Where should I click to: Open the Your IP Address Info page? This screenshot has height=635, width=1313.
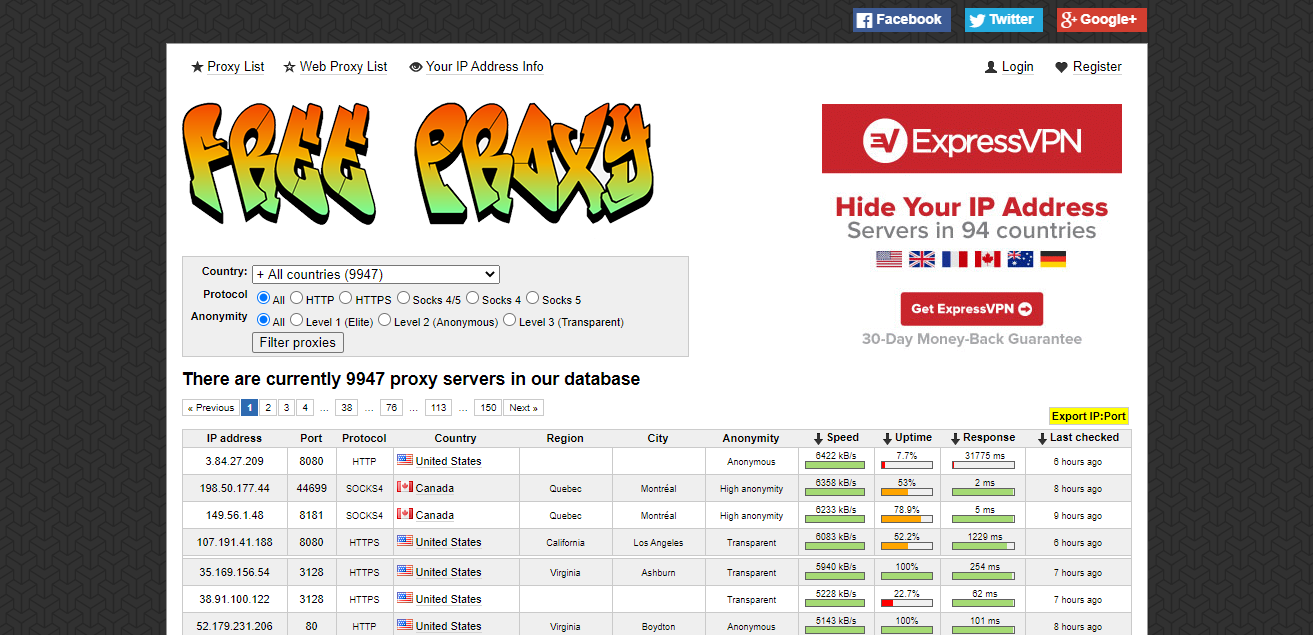(x=484, y=66)
